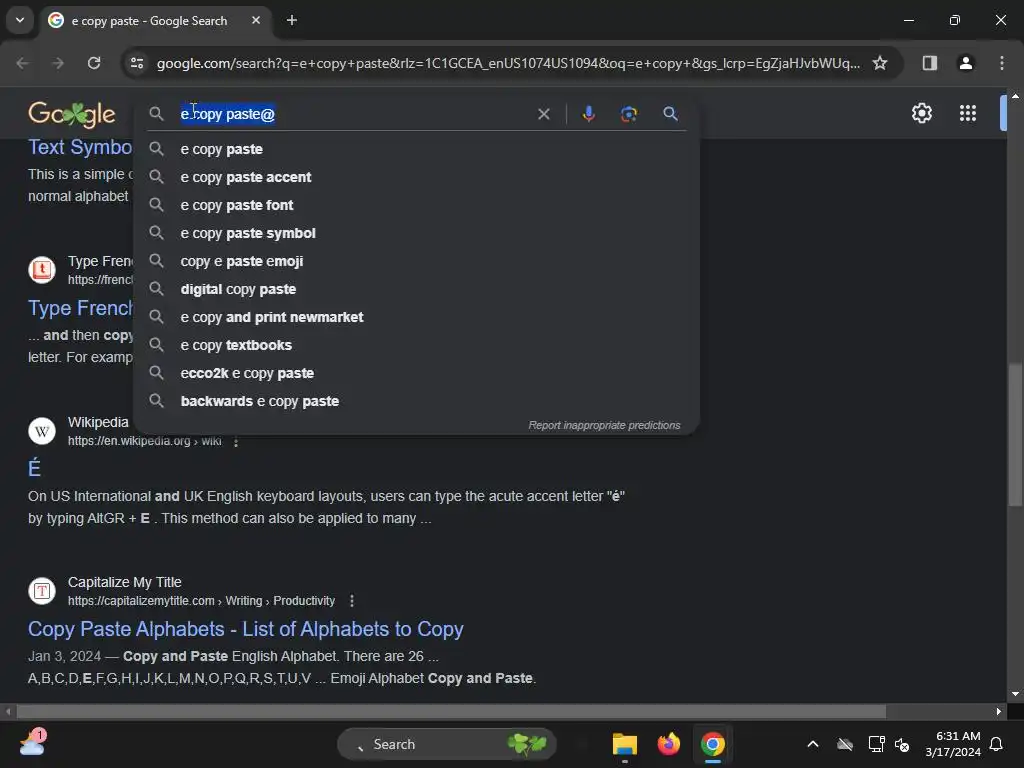Open Windows taskbar Search box
1024x768 pixels.
coord(447,744)
